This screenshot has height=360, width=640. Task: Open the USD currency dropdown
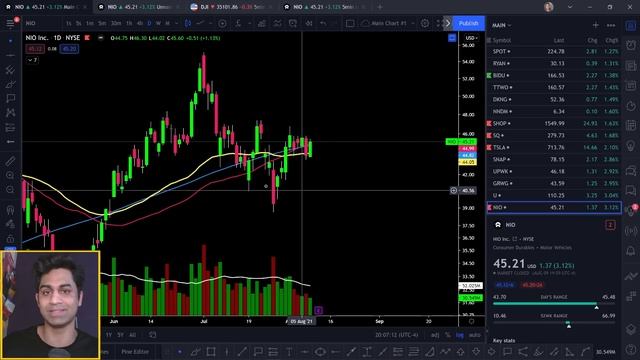(471, 38)
